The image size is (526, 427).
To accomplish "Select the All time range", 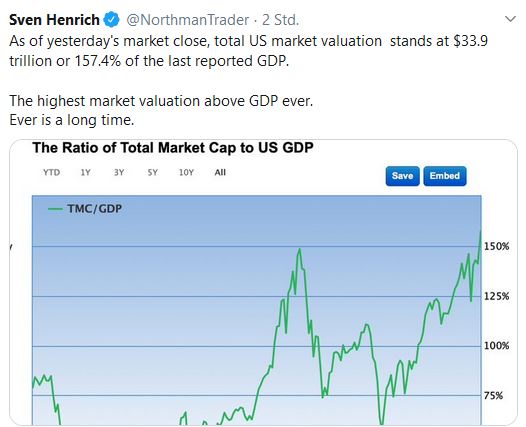I will [x=220, y=172].
